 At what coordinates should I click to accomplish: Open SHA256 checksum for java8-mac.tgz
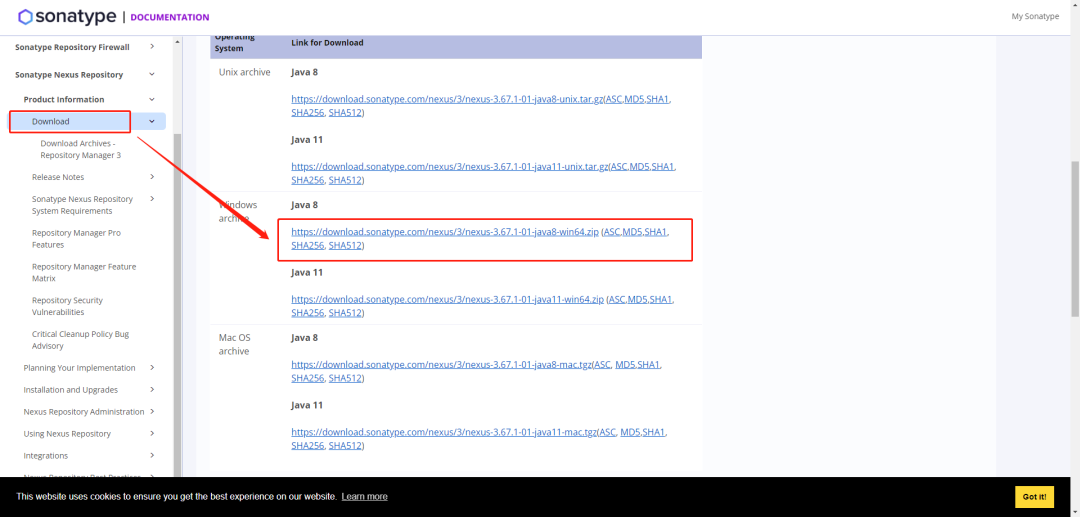[x=308, y=378]
